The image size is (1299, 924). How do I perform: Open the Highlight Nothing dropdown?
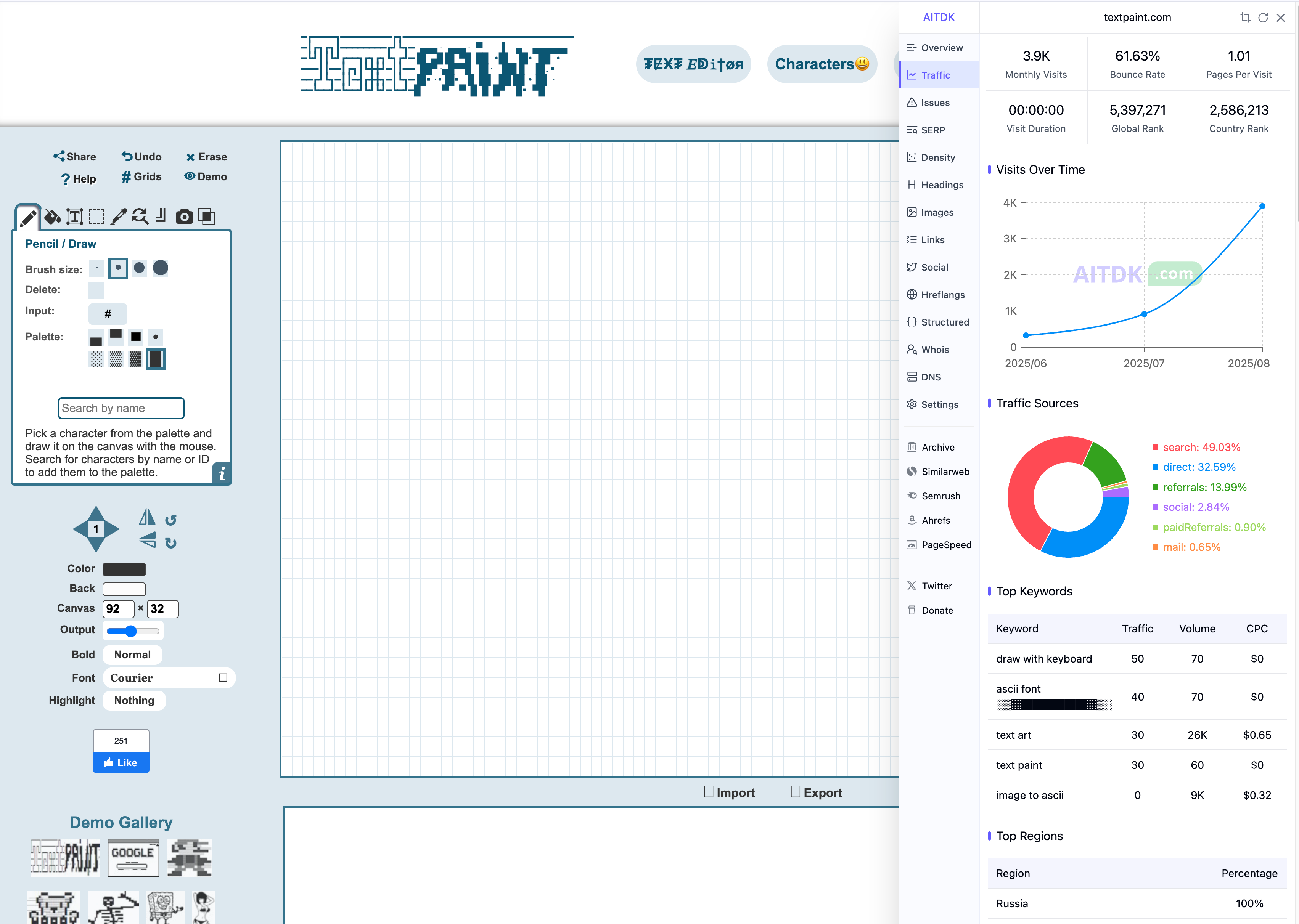[x=134, y=701]
